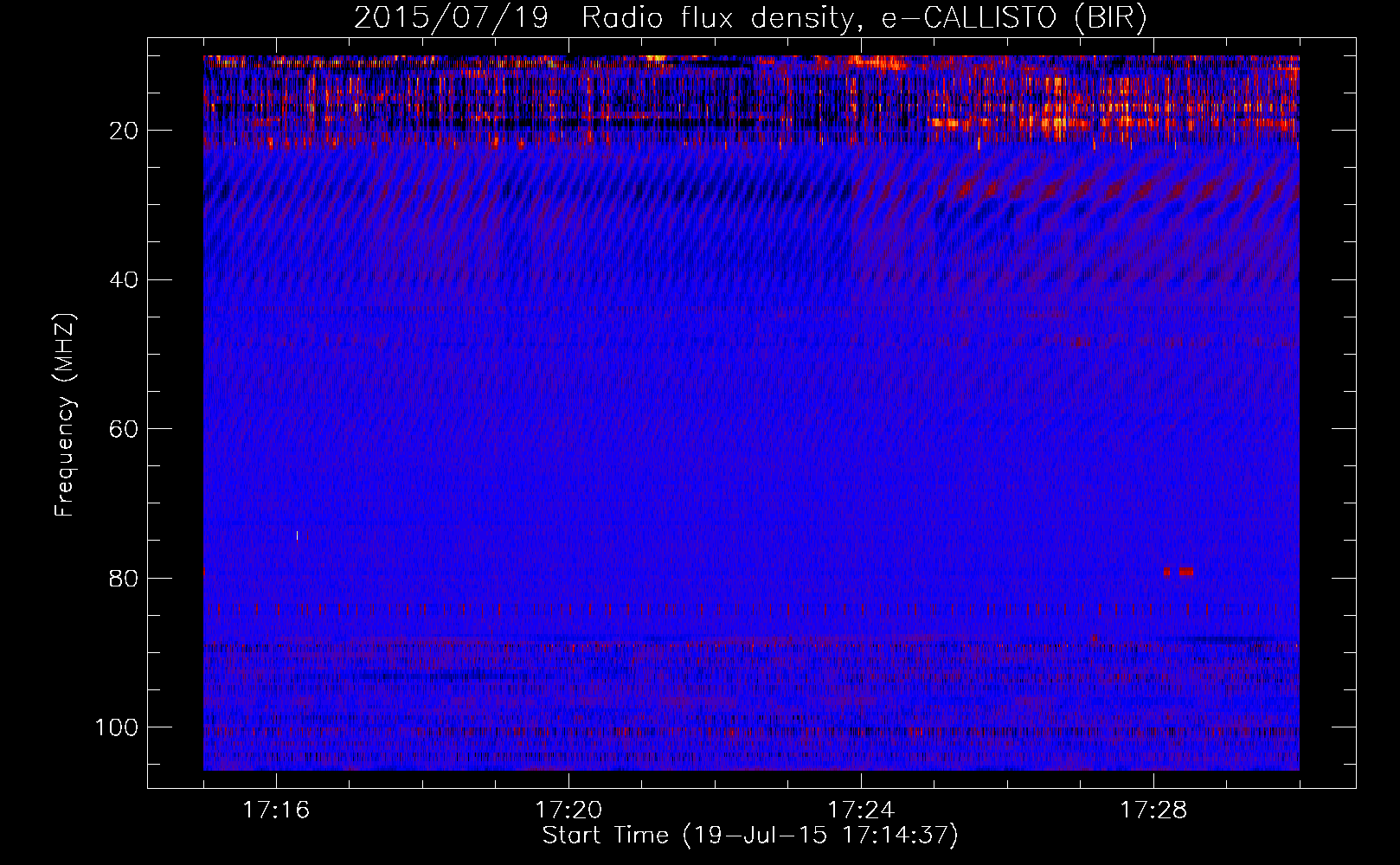Click the '20' frequency tick label
This screenshot has width=1400, height=865.
(x=125, y=131)
